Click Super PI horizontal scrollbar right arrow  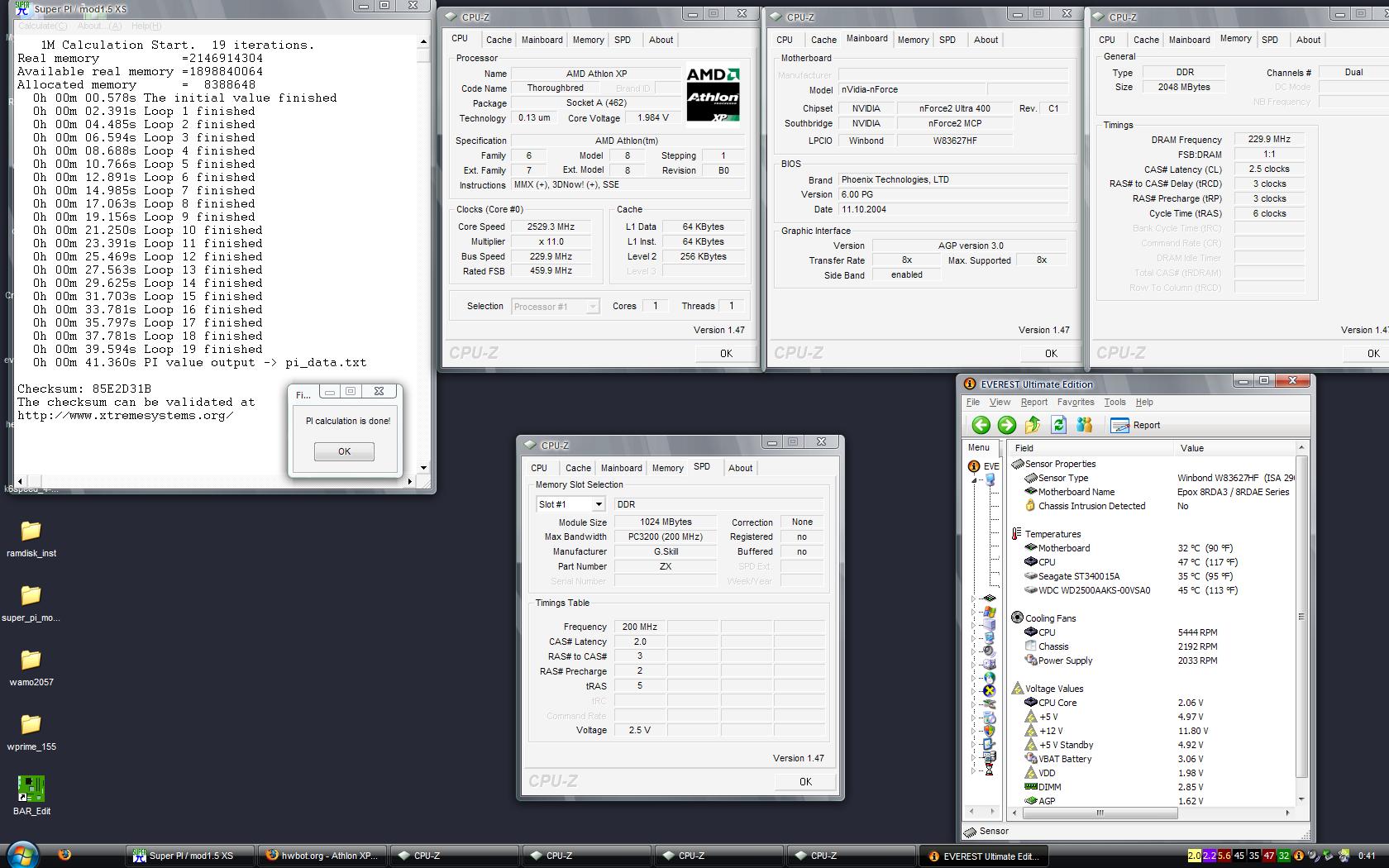click(x=410, y=481)
